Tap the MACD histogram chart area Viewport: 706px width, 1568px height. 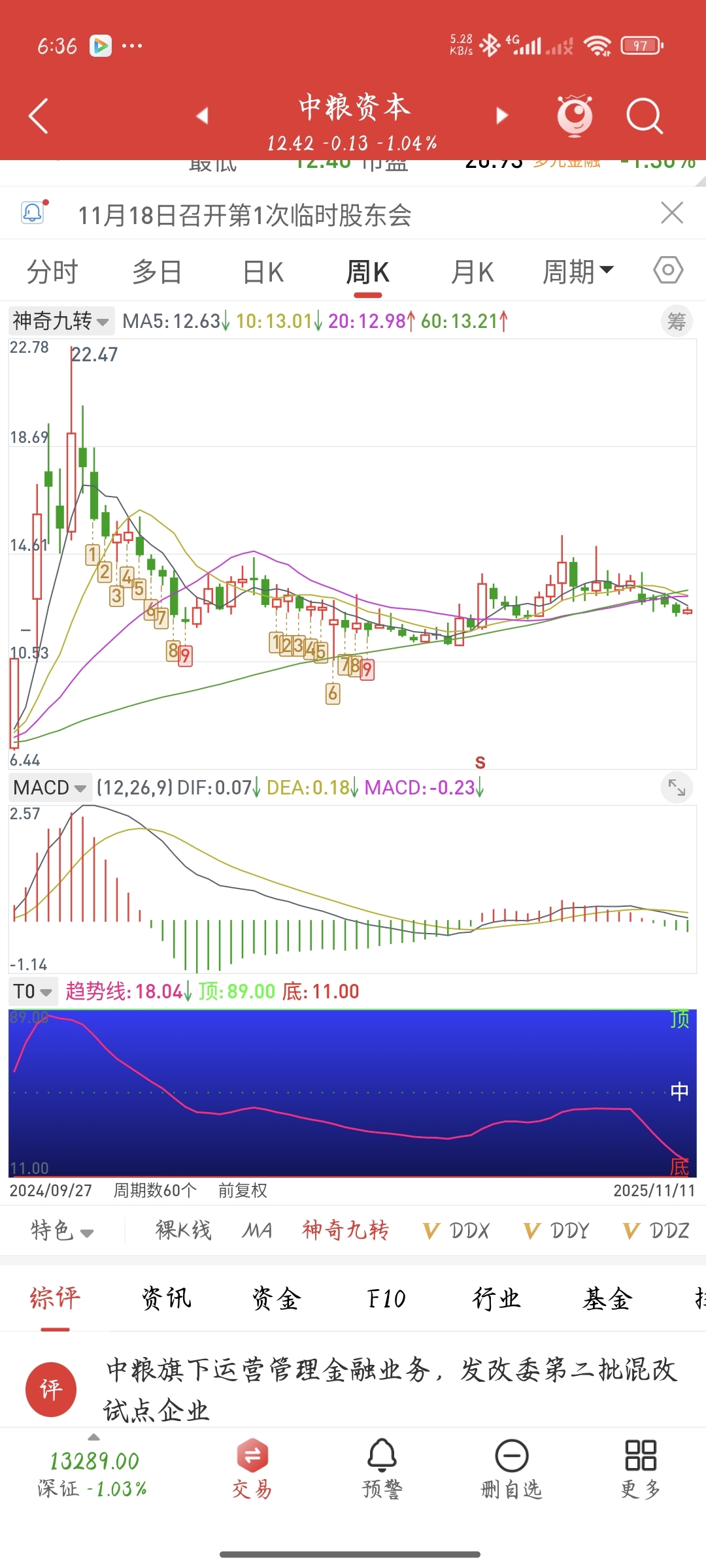coord(352,889)
